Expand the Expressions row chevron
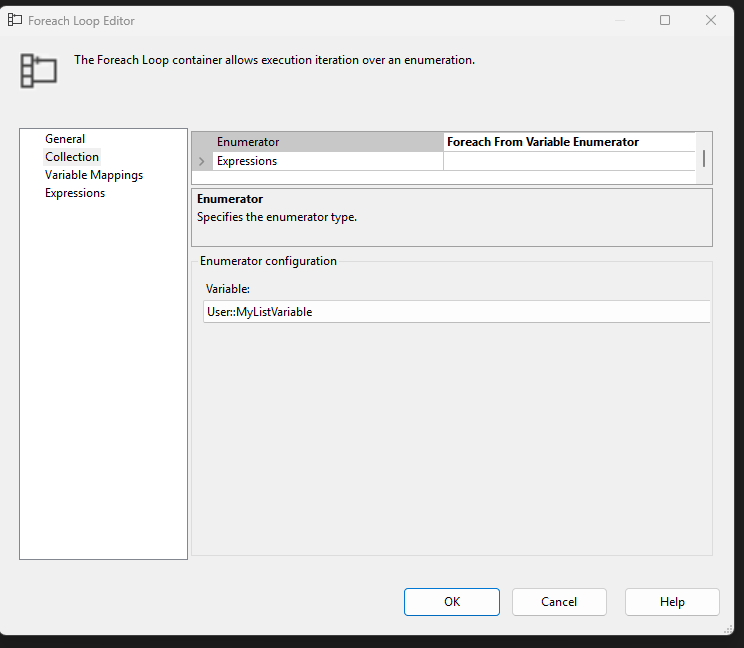 [202, 161]
